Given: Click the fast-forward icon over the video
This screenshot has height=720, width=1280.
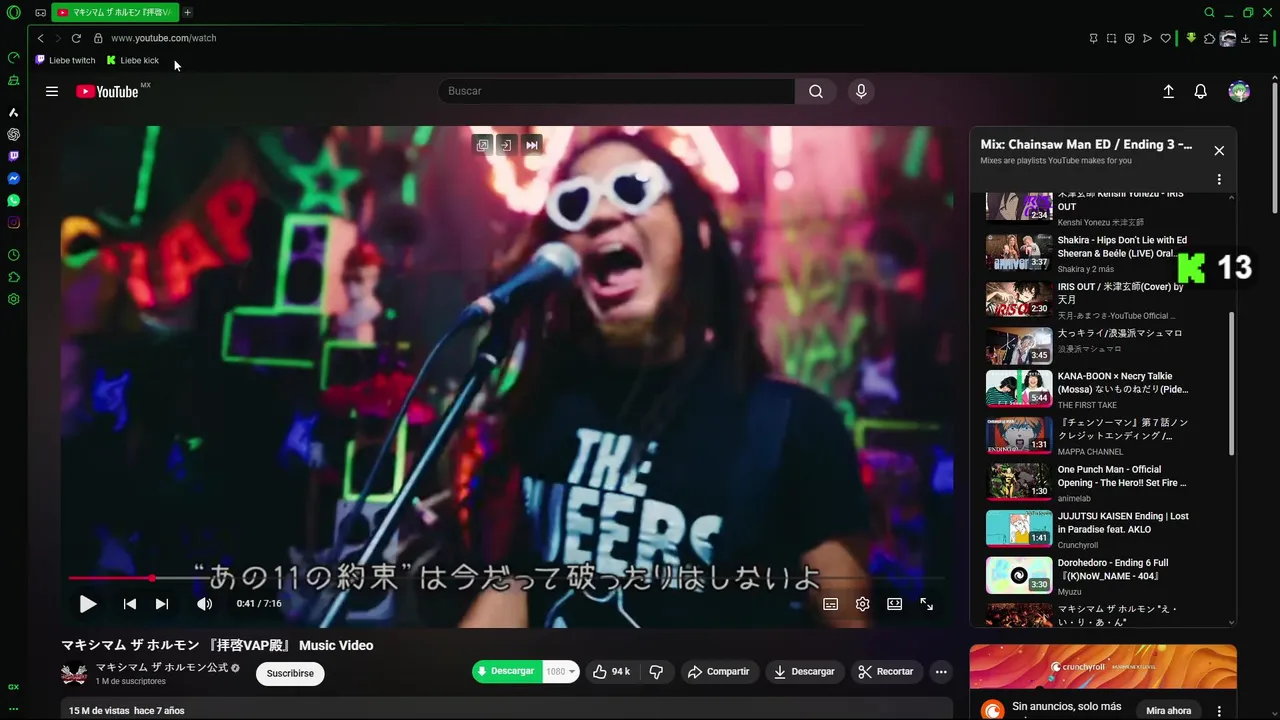Looking at the screenshot, I should [x=532, y=145].
